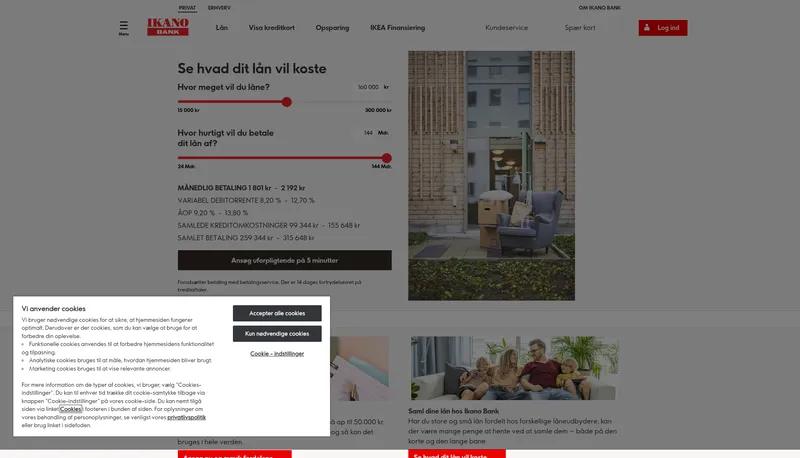The width and height of the screenshot is (800, 458).
Task: Open the Lån menu
Action: 221,28
